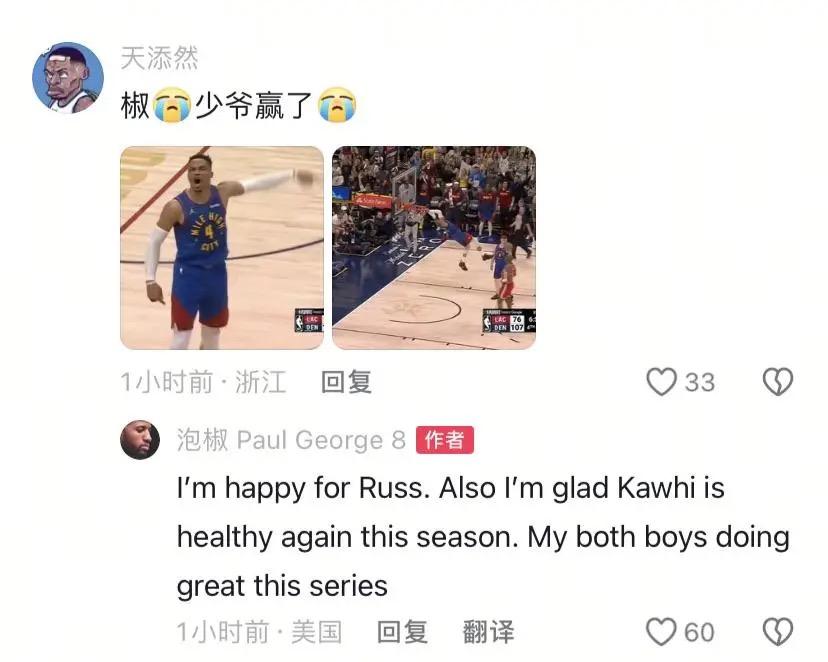
Task: Dislike the comment by 天添然
Action: 777,382
